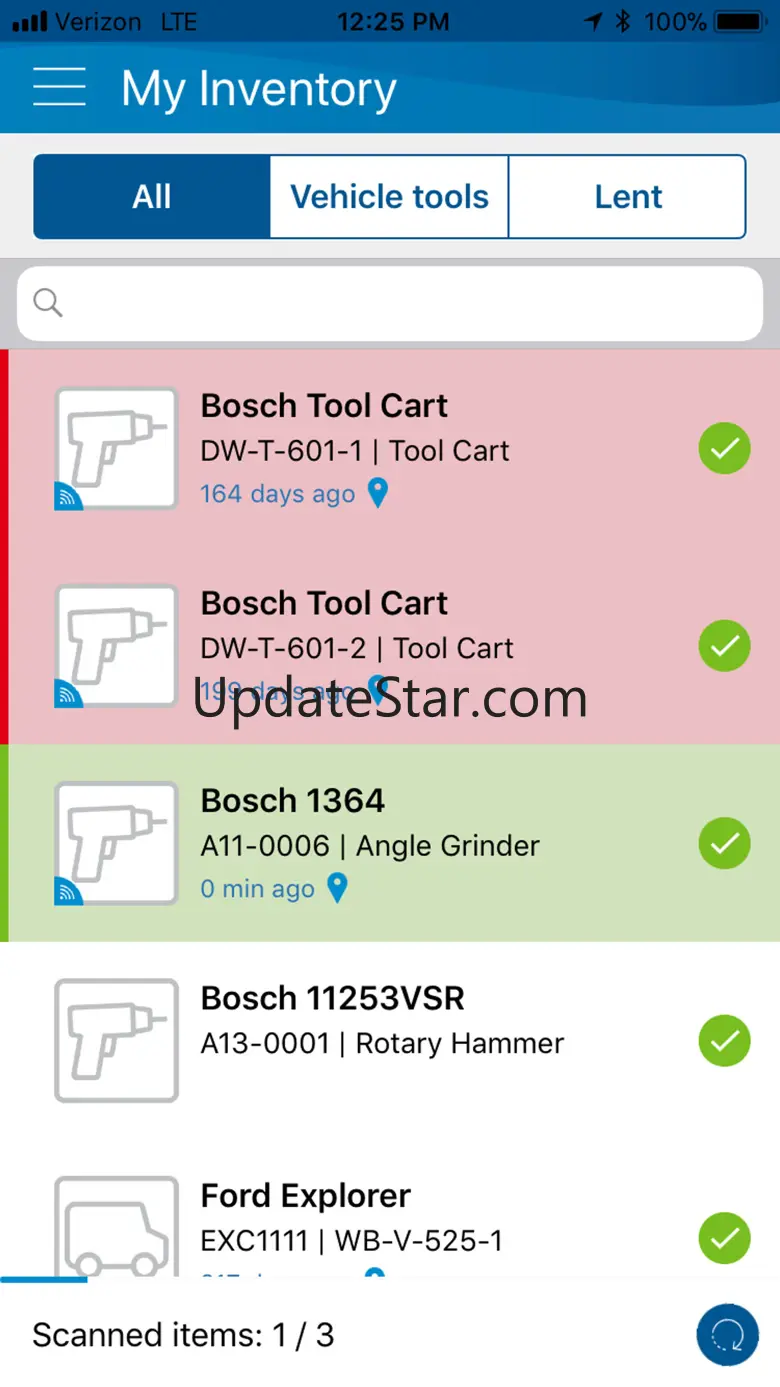
Task: Focus the inventory search field
Action: coord(390,303)
